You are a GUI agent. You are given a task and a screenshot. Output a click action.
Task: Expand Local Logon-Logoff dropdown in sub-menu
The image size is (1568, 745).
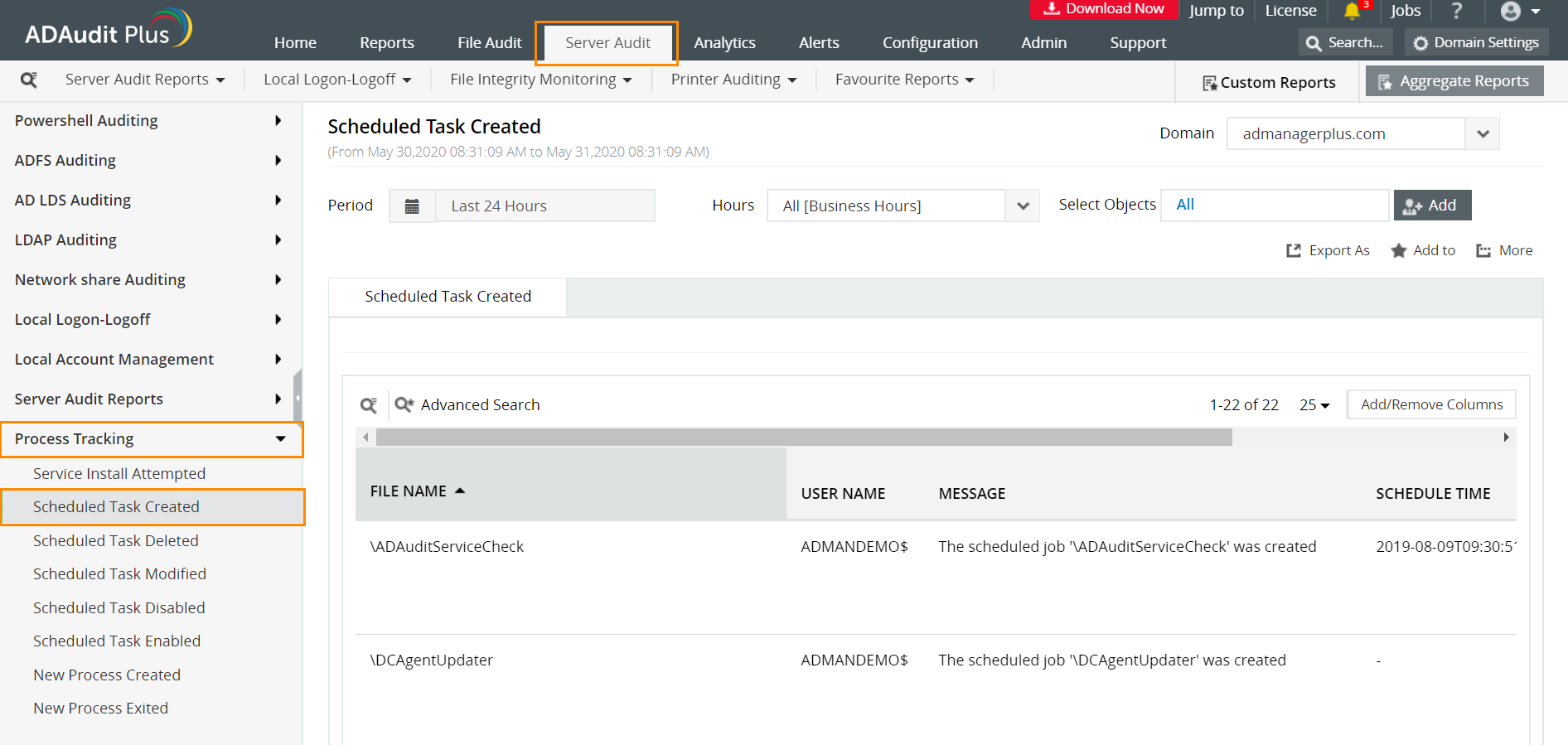[x=337, y=80]
